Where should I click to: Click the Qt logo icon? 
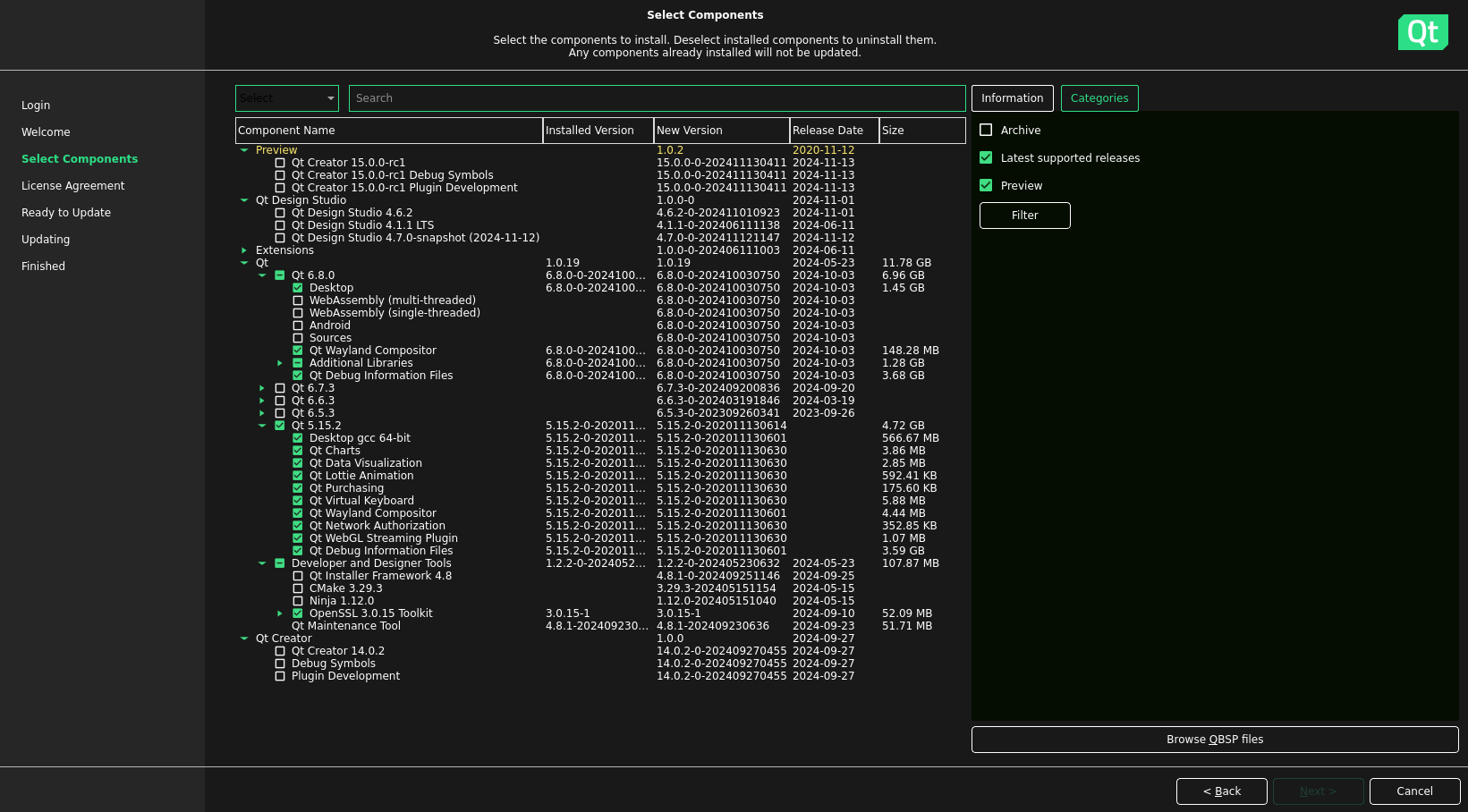click(x=1422, y=32)
